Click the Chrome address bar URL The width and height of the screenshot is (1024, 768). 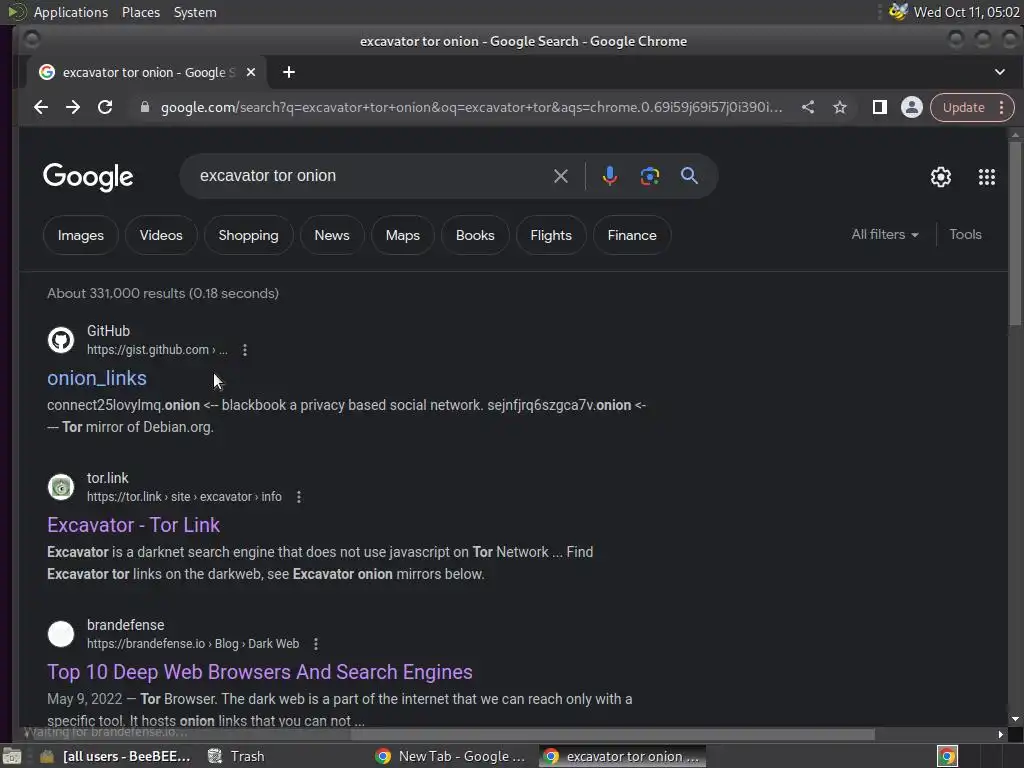[470, 107]
